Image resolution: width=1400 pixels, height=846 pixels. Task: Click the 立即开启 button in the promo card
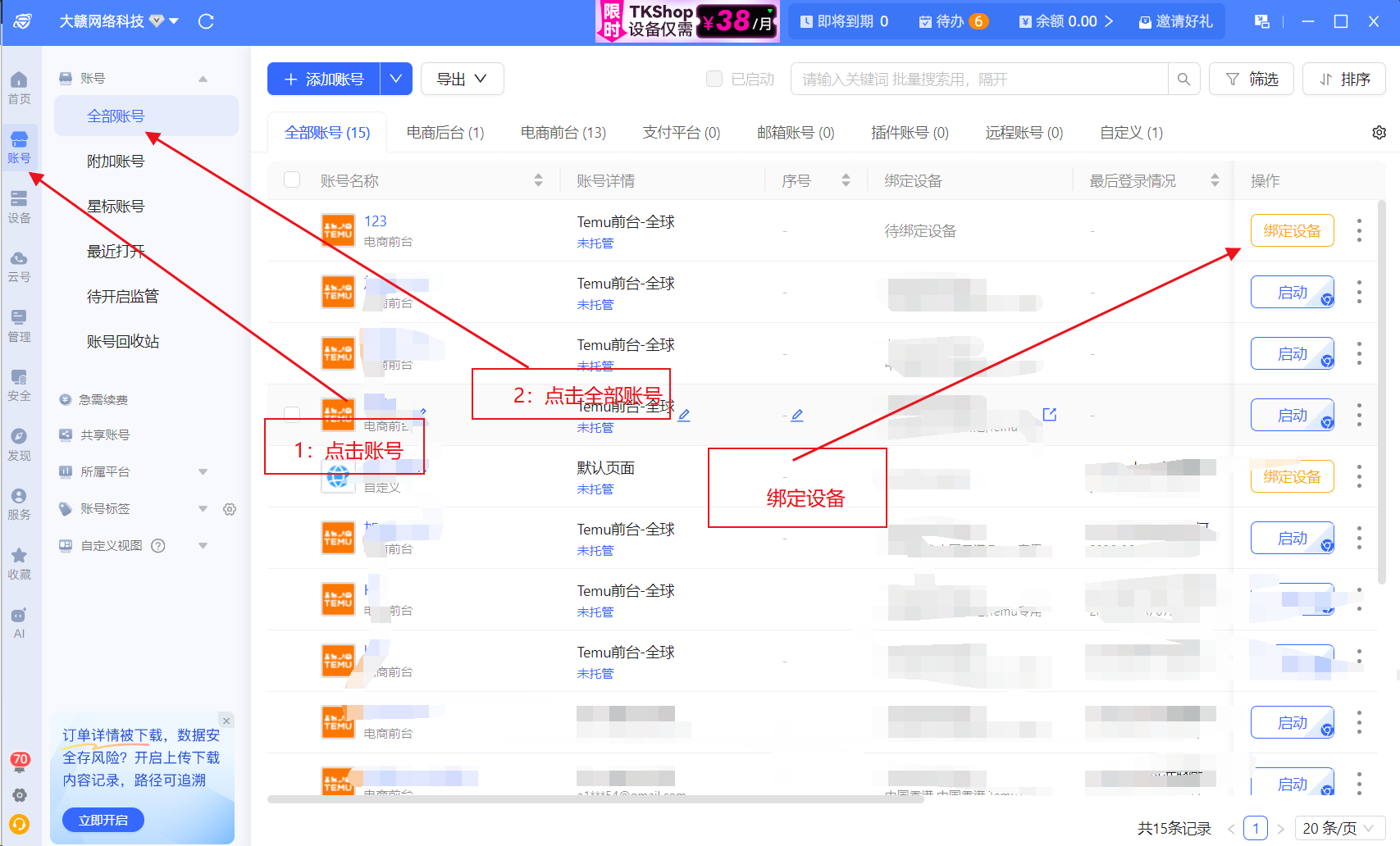click(x=103, y=820)
